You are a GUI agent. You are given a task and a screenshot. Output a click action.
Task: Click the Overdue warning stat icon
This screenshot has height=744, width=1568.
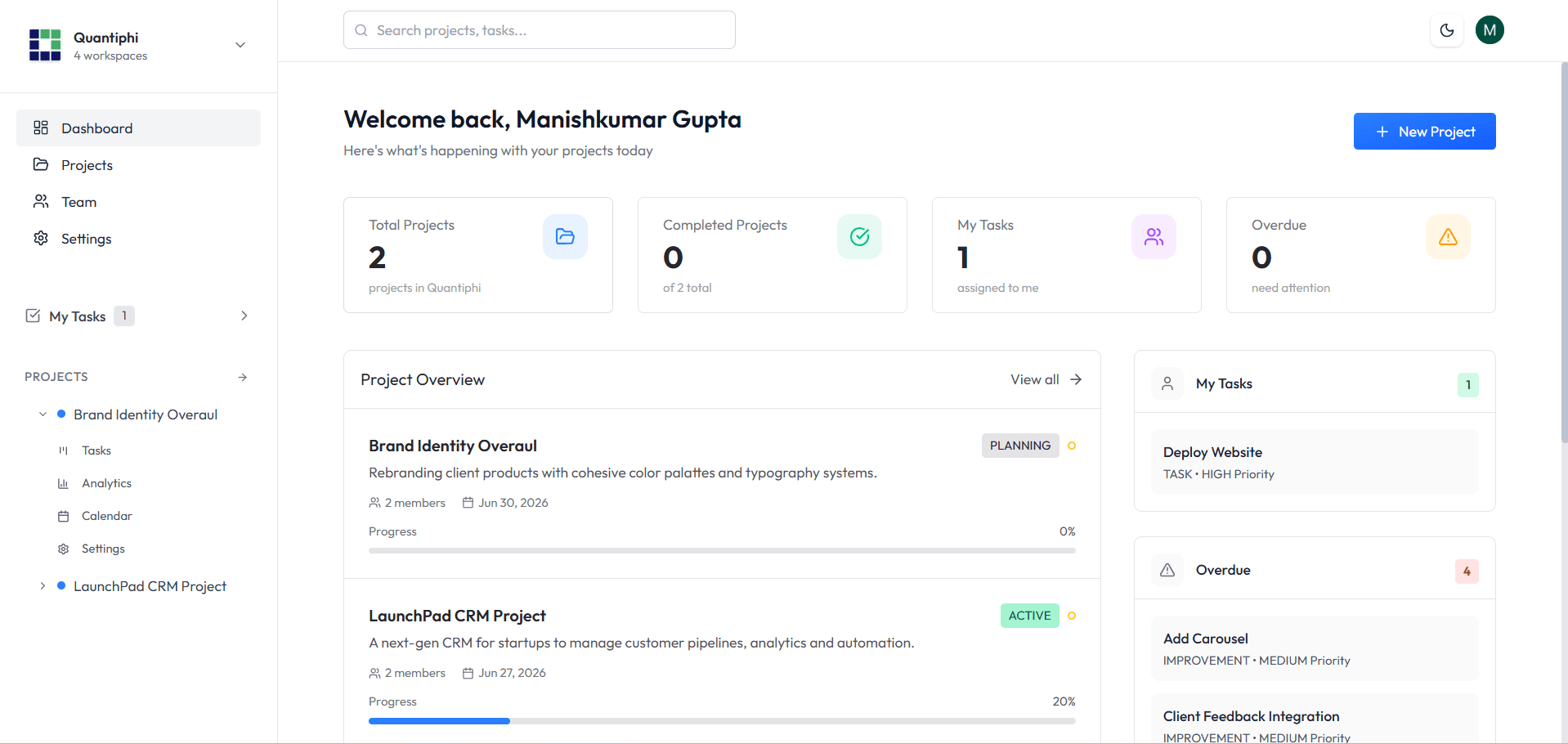click(x=1448, y=236)
